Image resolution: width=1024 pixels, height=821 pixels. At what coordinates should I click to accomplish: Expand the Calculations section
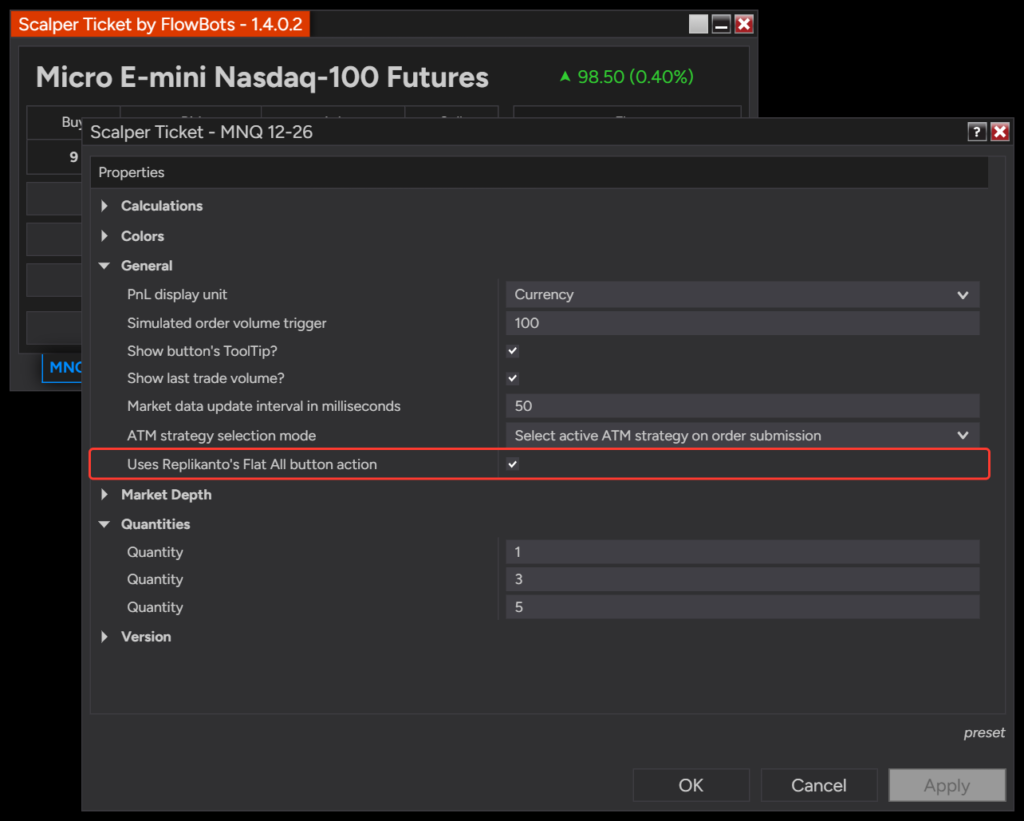pyautogui.click(x=104, y=206)
